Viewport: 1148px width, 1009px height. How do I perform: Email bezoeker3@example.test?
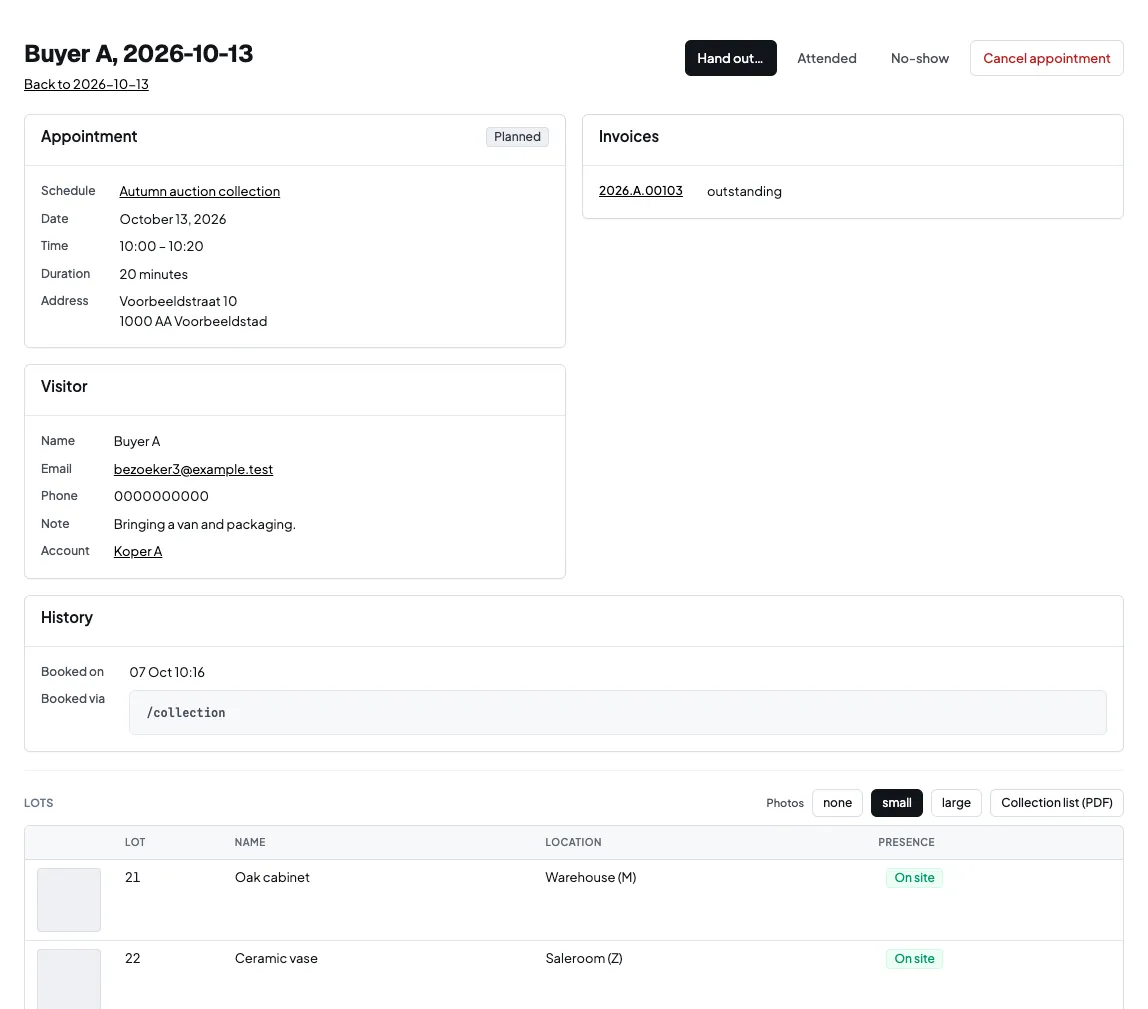[x=193, y=469]
